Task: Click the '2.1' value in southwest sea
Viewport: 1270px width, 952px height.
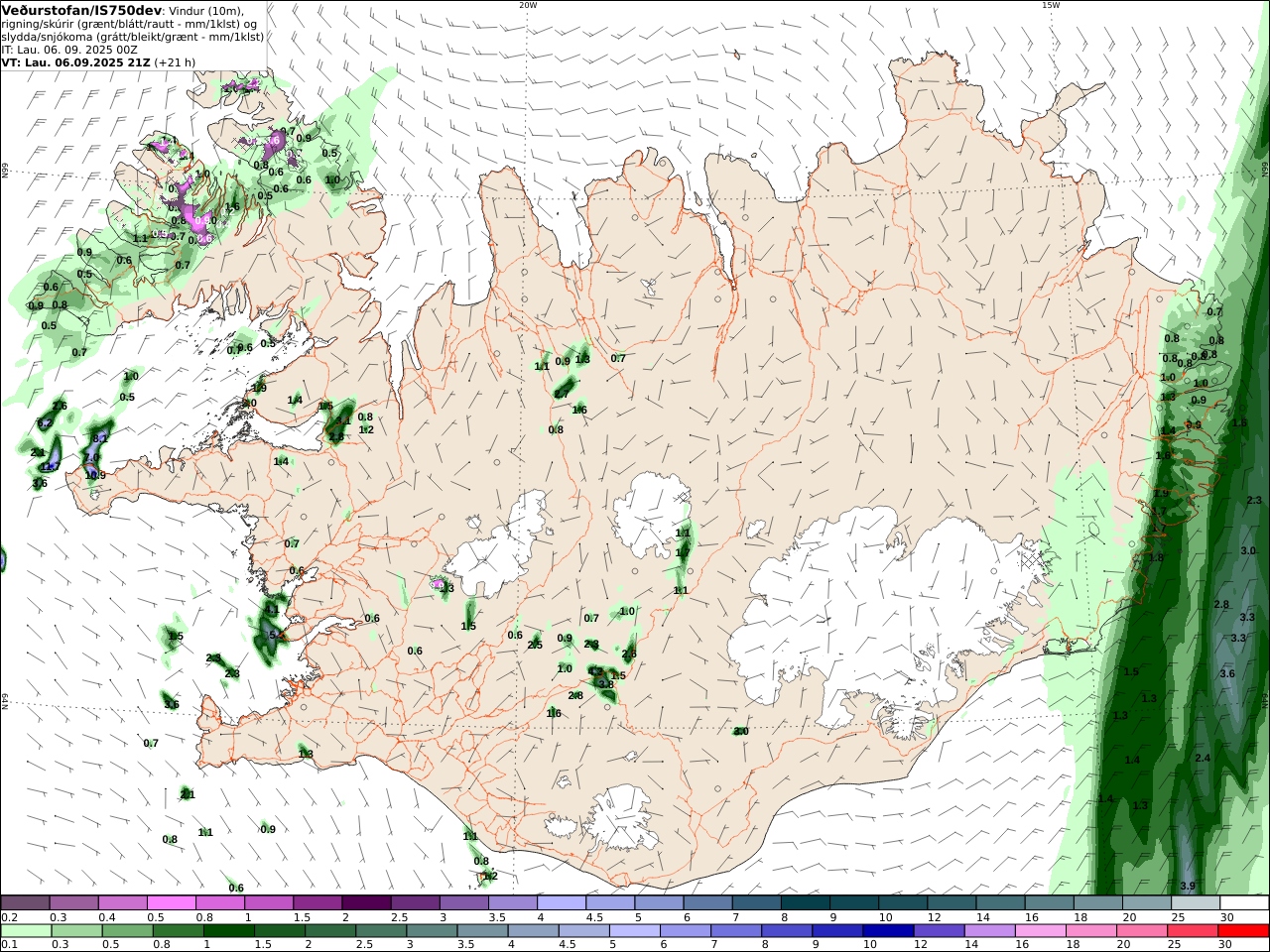Action: [188, 794]
